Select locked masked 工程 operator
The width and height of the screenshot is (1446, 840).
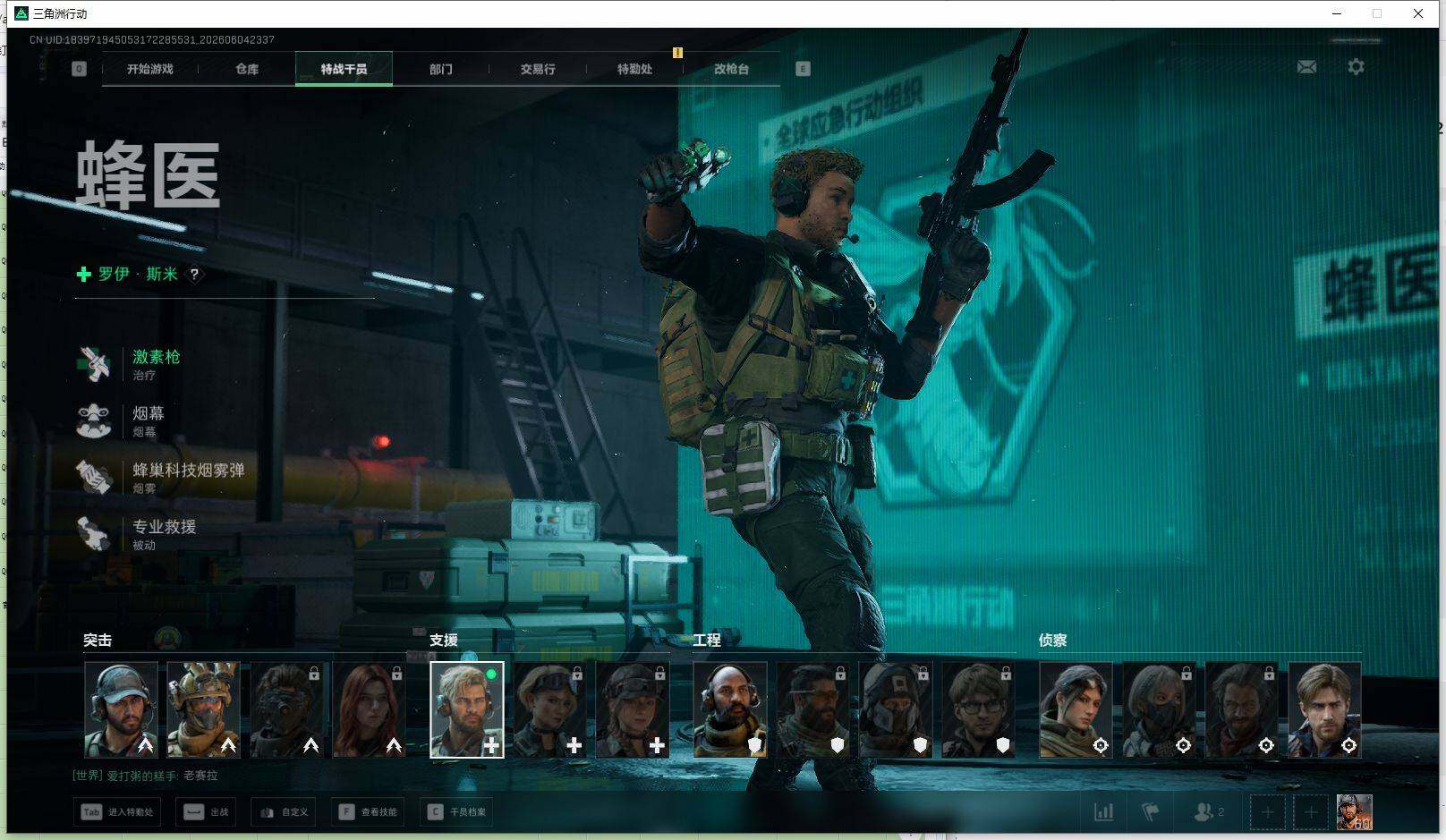pyautogui.click(x=896, y=709)
